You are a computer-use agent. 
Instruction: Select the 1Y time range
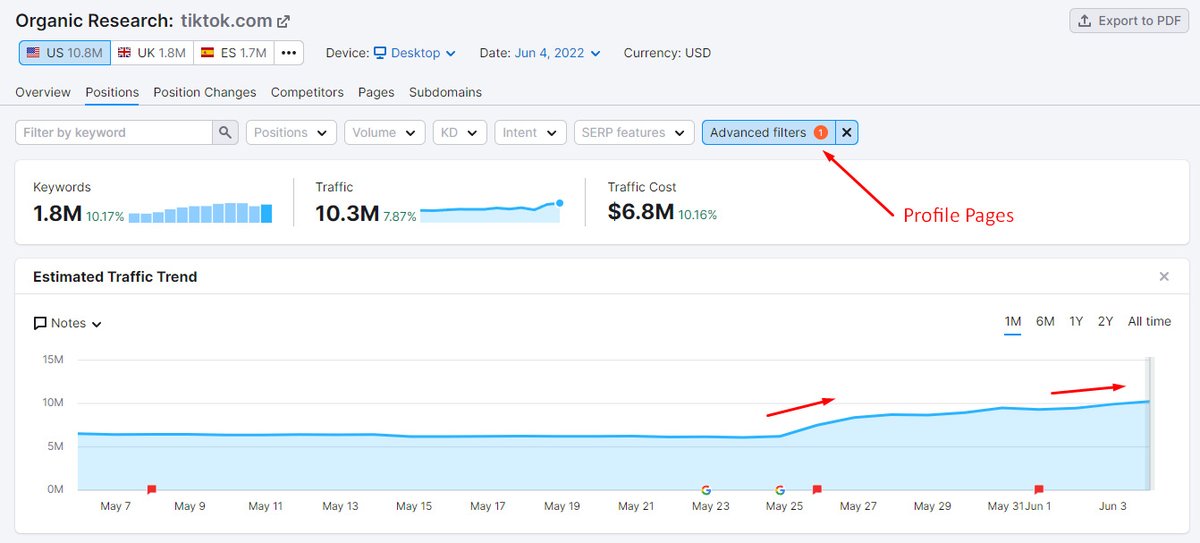1076,321
